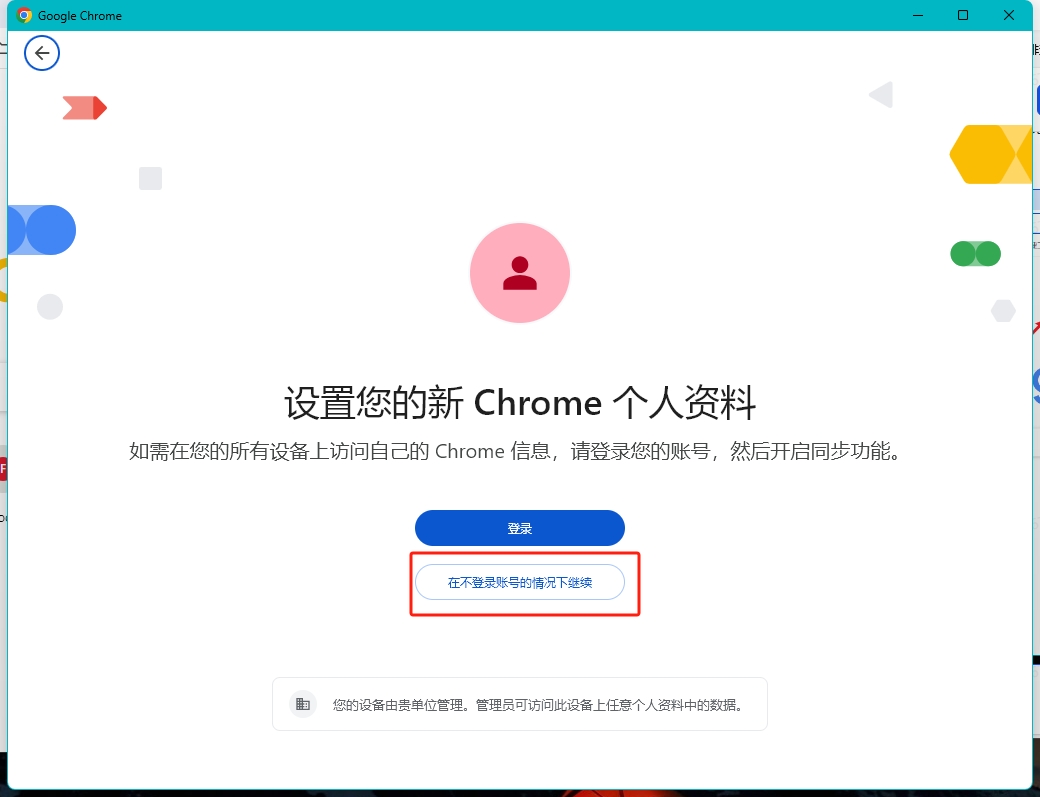This screenshot has width=1040, height=797.
Task: Click the back arrow button
Action: 42,53
